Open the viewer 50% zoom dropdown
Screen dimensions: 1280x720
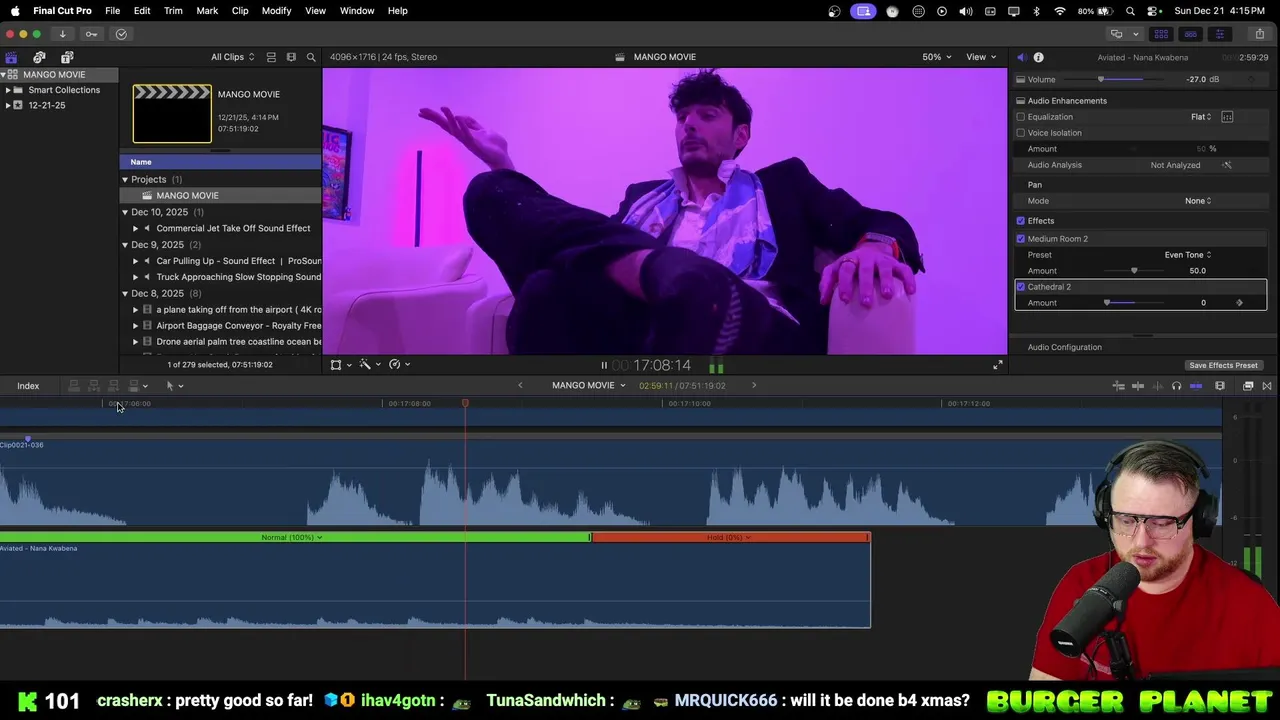[x=937, y=57]
